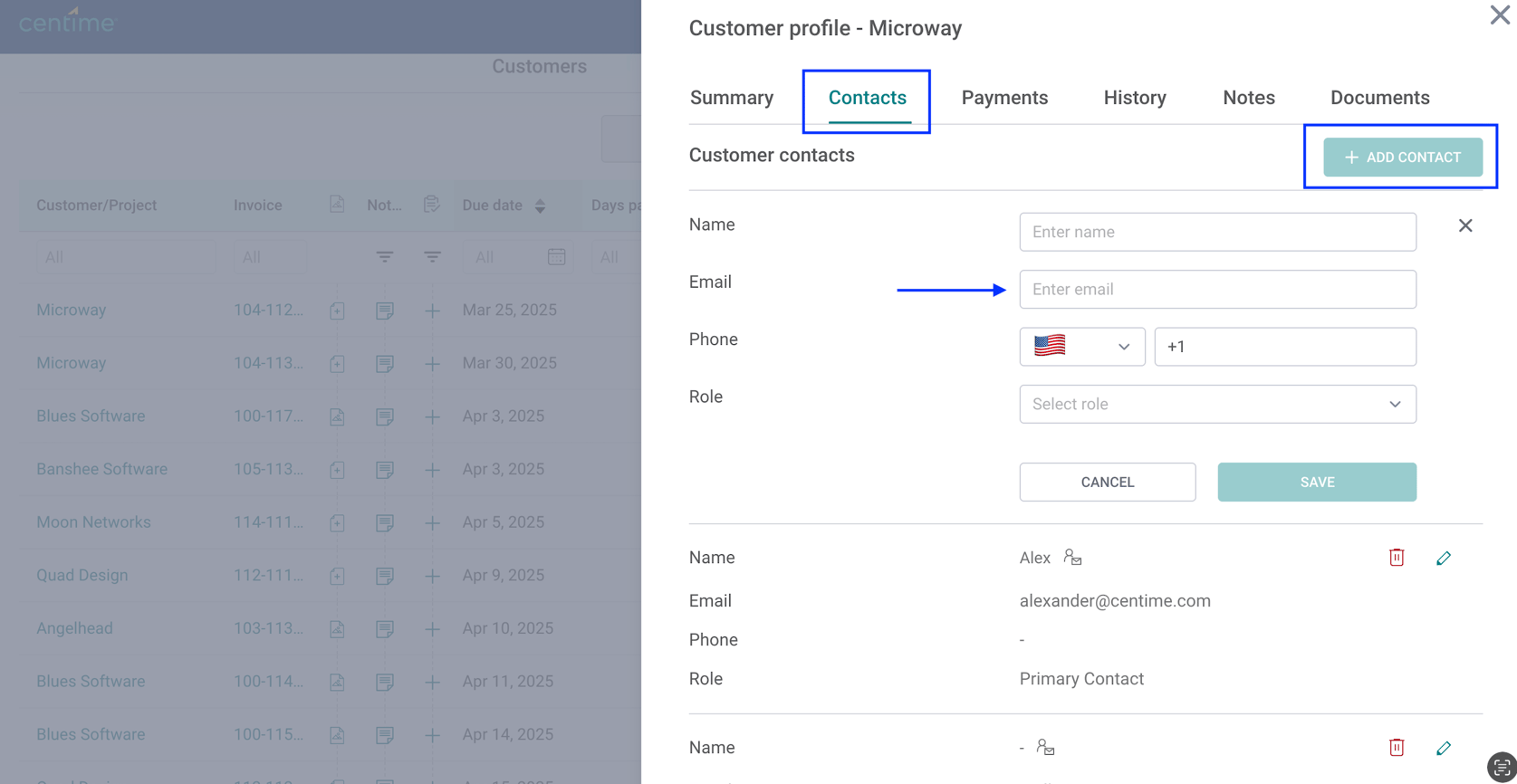Open the phone country flag dropdown

1082,347
